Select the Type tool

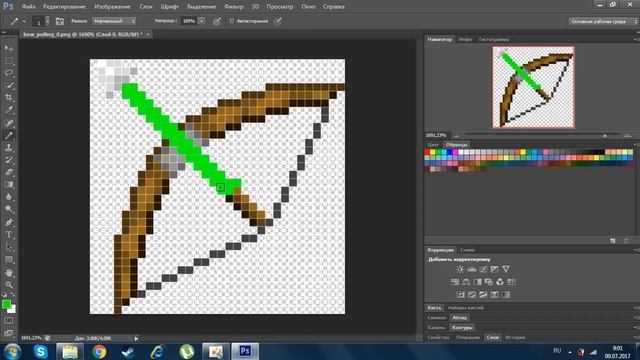point(9,235)
